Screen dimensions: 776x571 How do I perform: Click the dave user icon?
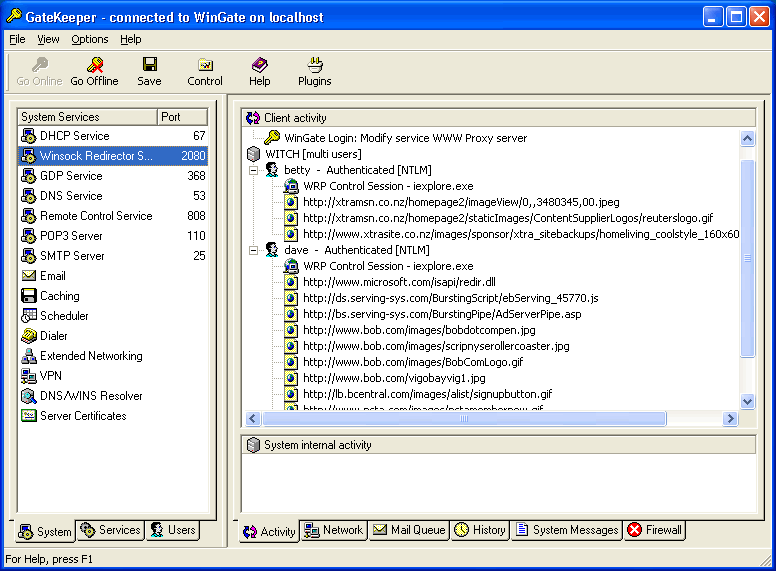click(x=272, y=250)
